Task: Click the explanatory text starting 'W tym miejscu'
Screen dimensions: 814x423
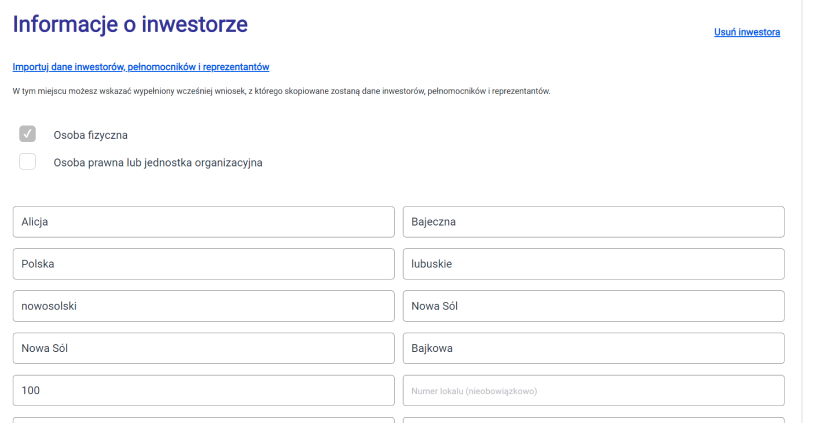Action: pyautogui.click(x=281, y=91)
